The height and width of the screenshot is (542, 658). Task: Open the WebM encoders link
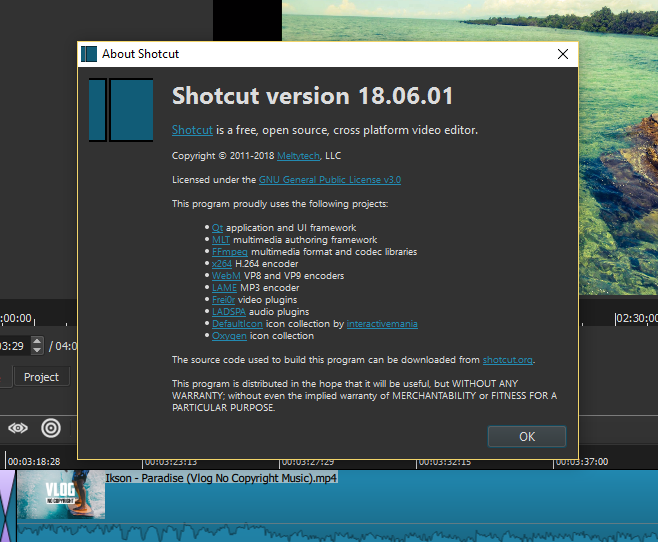tap(226, 276)
